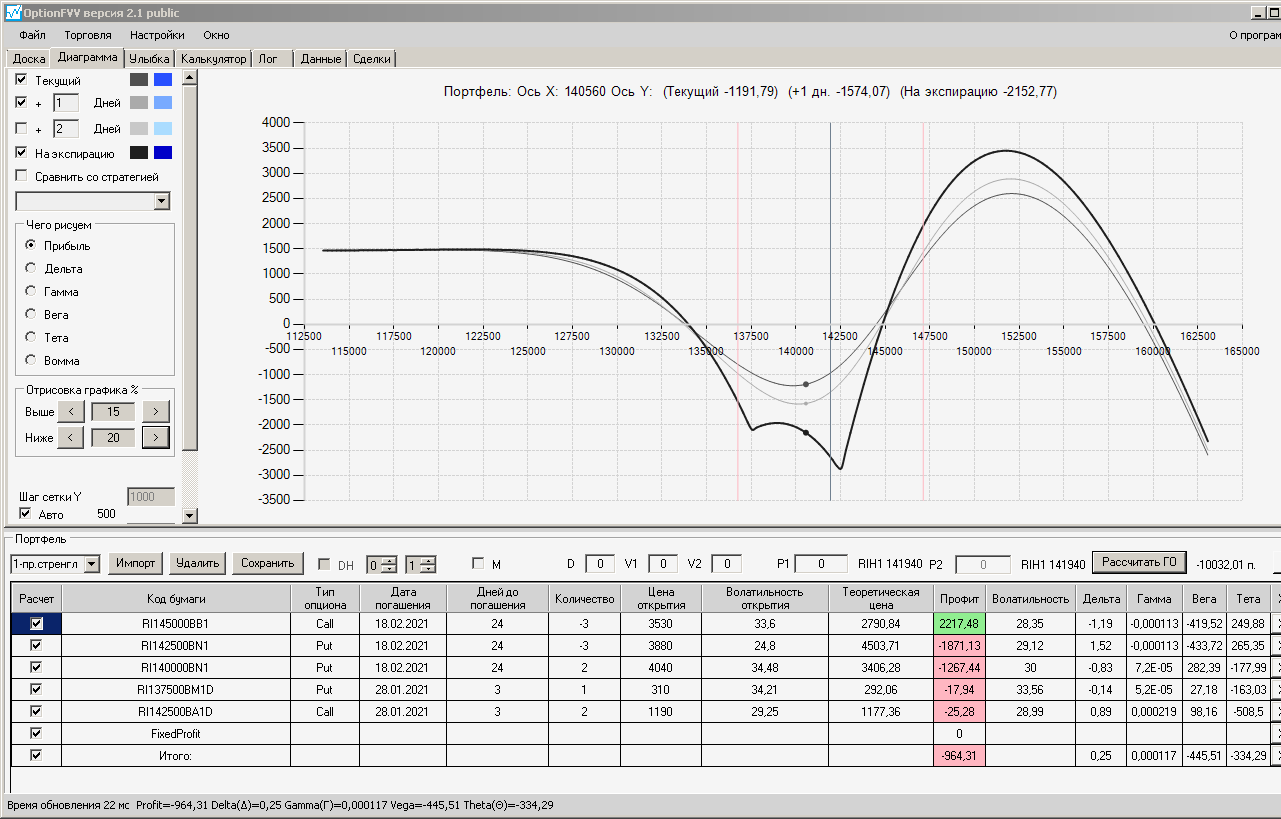Click the Код бумаги column header
This screenshot has width=1281, height=819.
click(176, 598)
